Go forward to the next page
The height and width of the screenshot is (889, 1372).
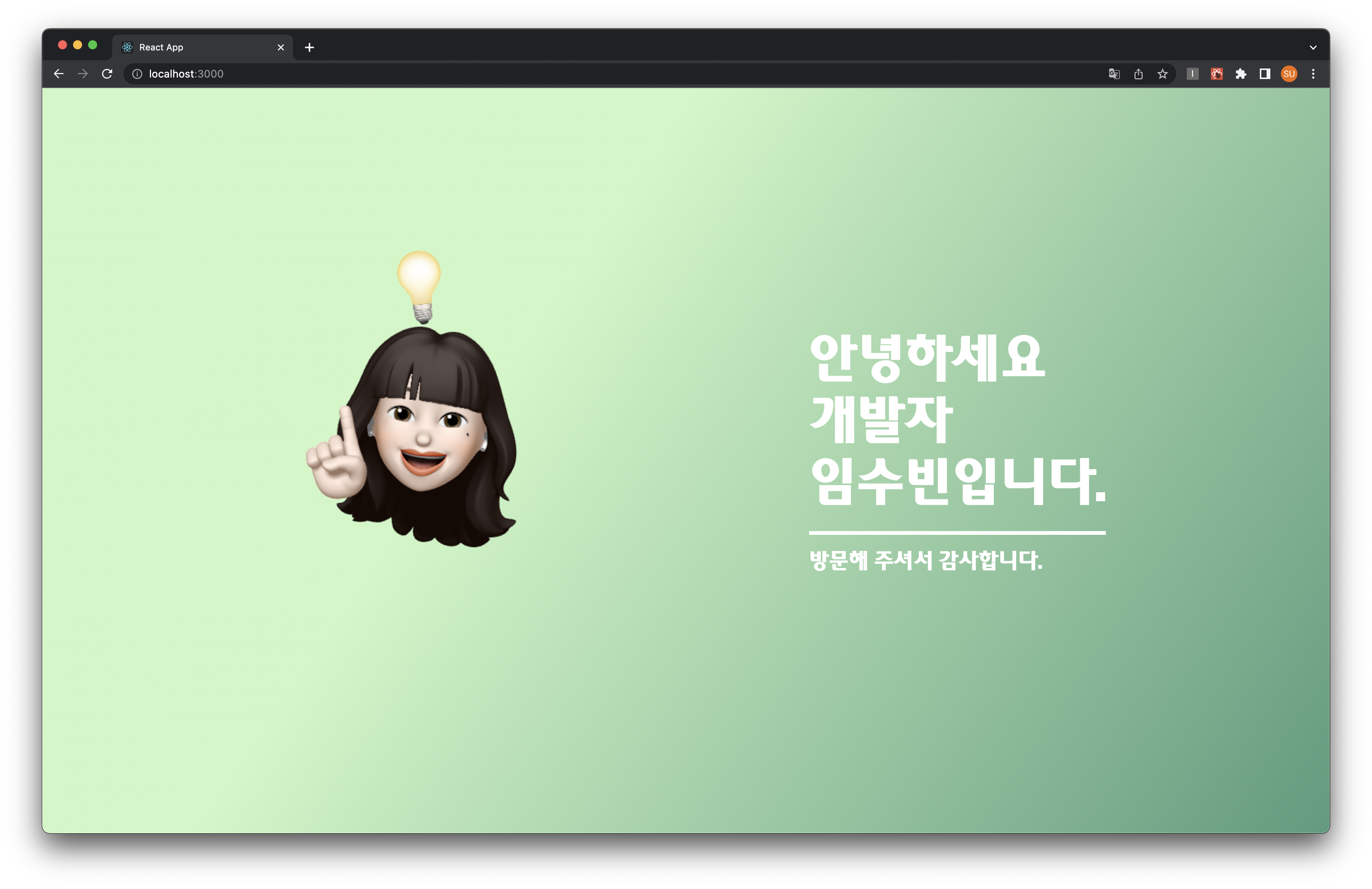83,74
